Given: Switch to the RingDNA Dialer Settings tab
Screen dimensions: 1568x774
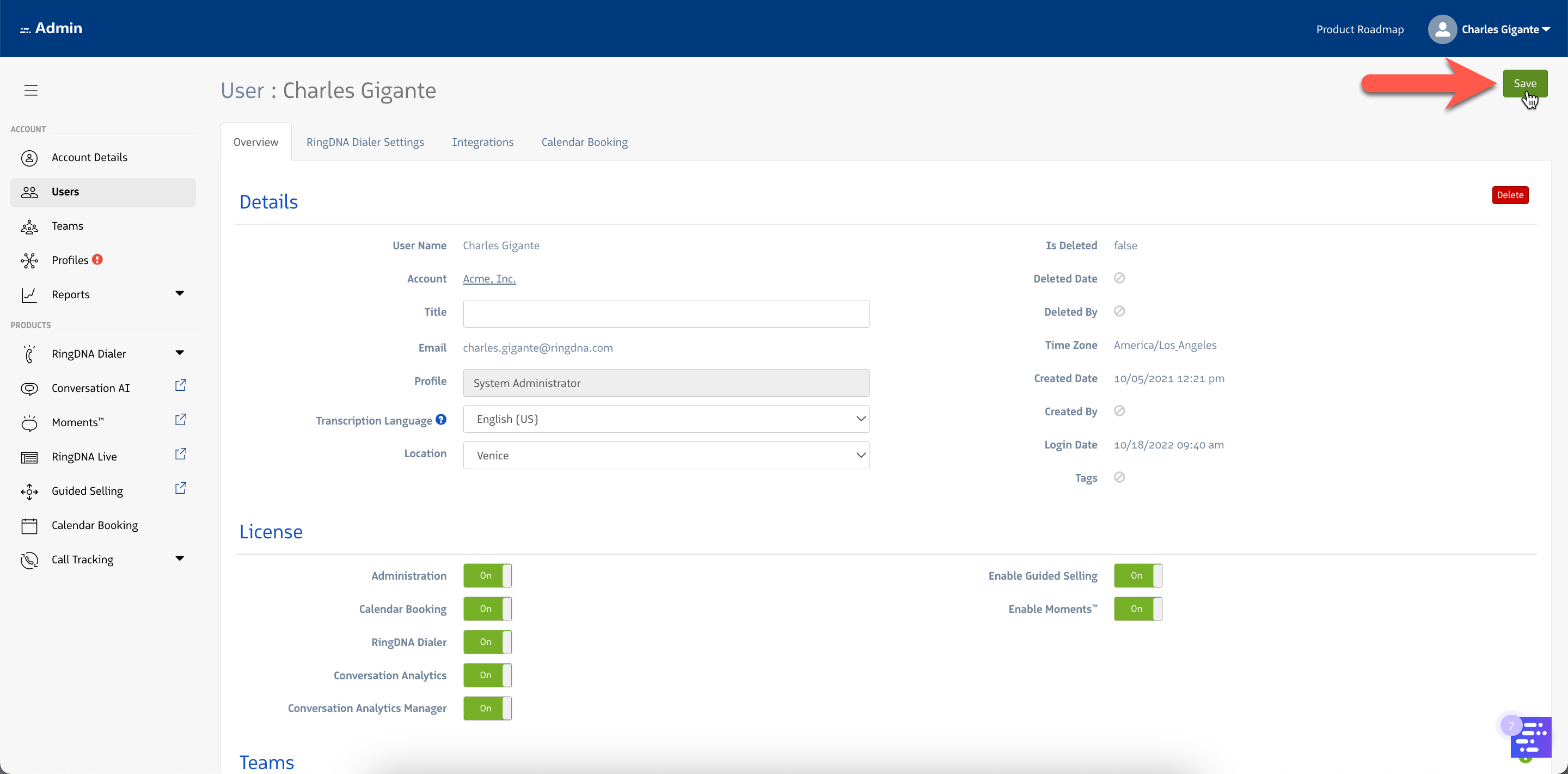Looking at the screenshot, I should (x=365, y=142).
